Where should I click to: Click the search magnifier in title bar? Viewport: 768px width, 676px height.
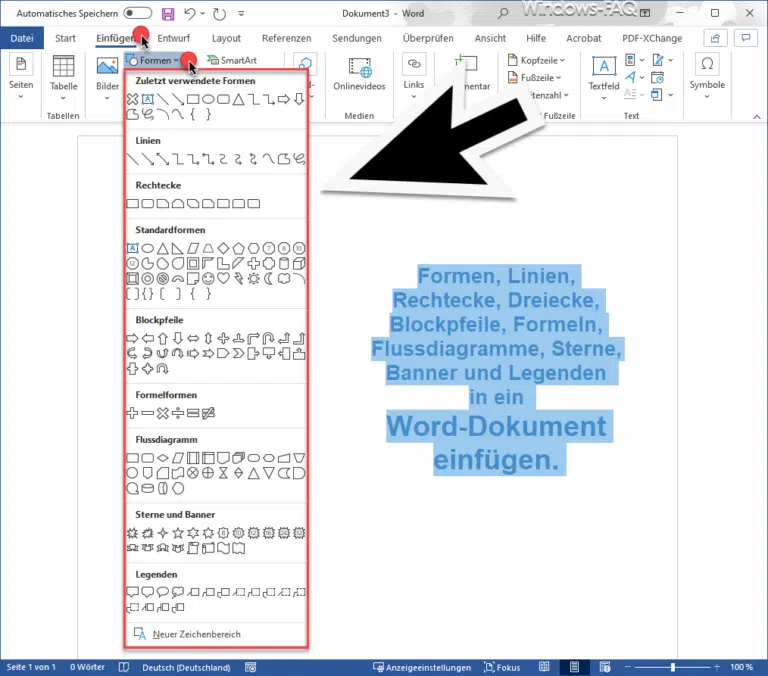tap(503, 13)
